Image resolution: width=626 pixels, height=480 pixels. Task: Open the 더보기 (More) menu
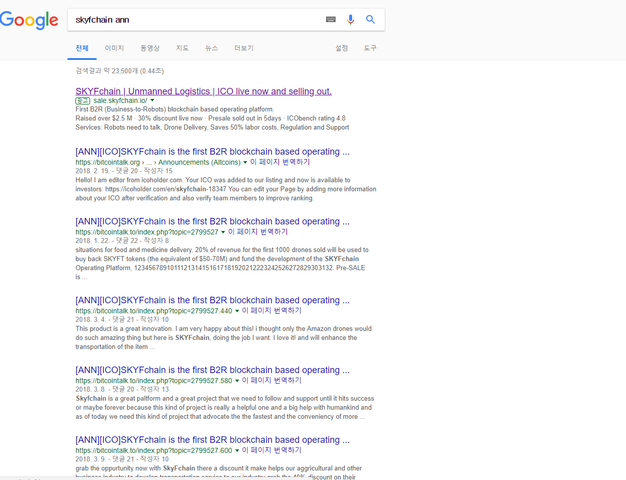(x=244, y=48)
